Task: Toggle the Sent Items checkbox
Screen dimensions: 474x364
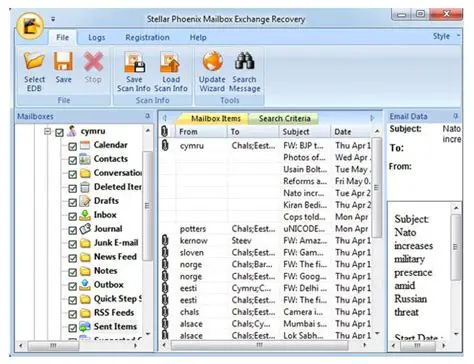Action: tap(72, 328)
